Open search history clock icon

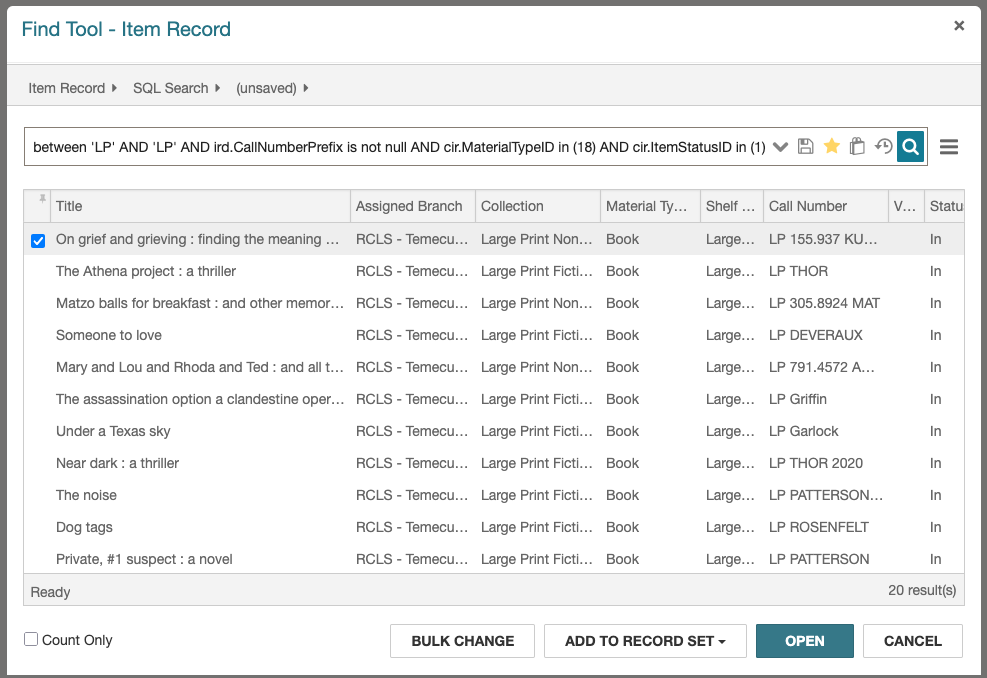tap(883, 147)
